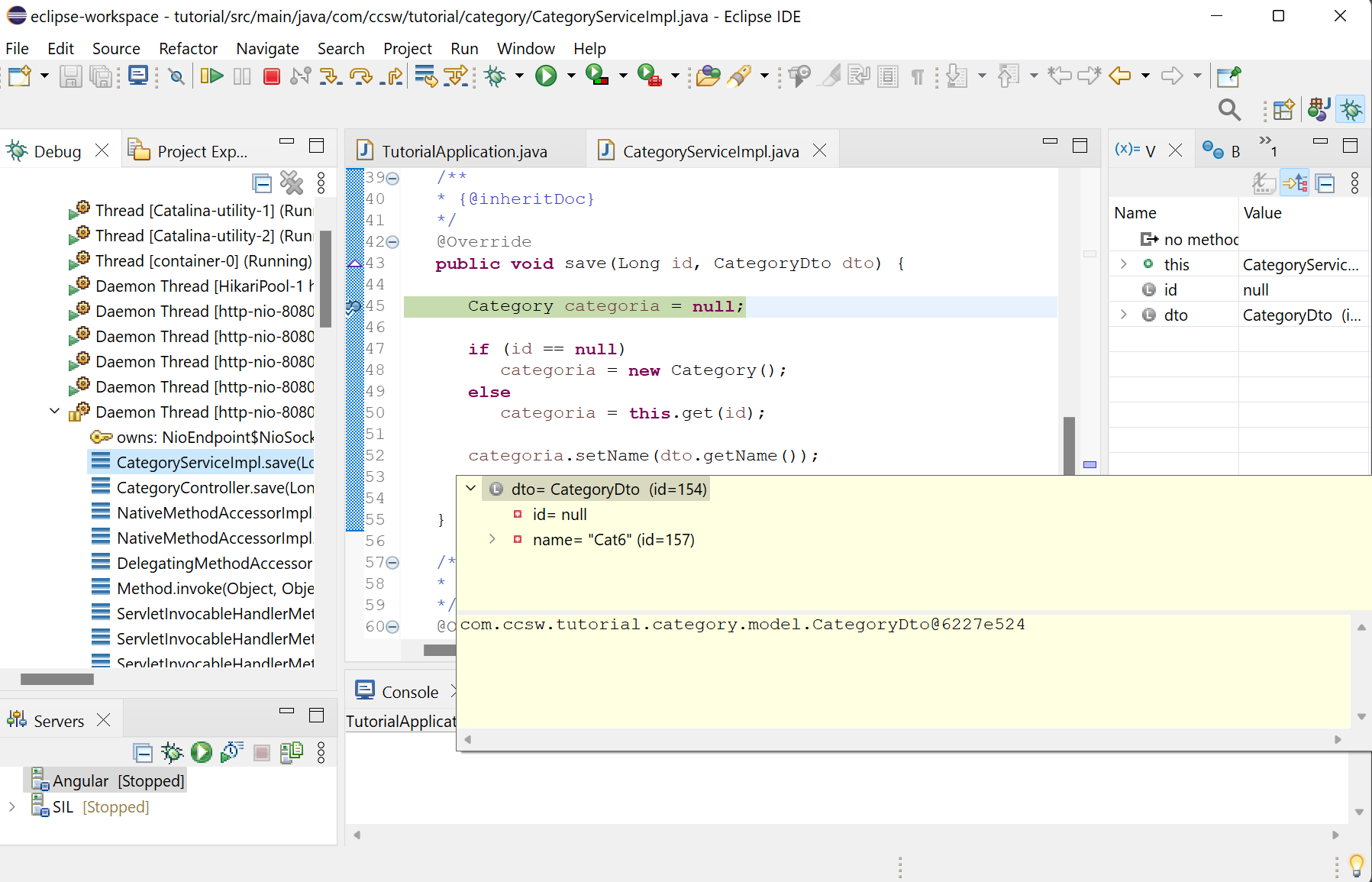Viewport: 1372px width, 882px height.
Task: Click the Debug view horizontal scrollbar thumb
Action: tap(56, 679)
